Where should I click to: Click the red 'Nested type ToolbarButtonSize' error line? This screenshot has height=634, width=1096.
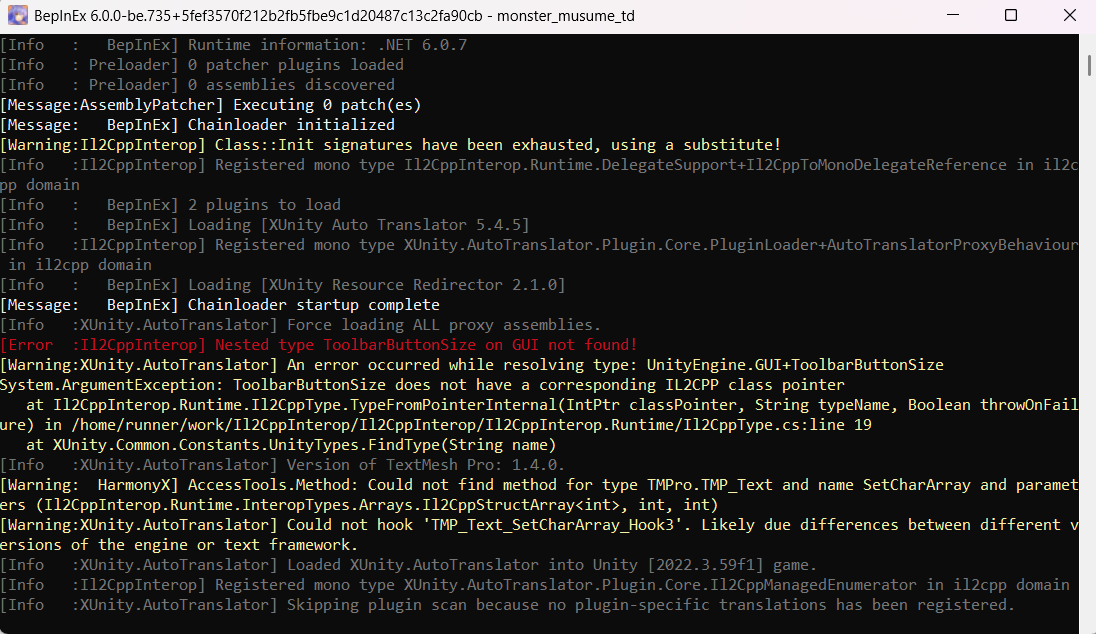point(319,345)
